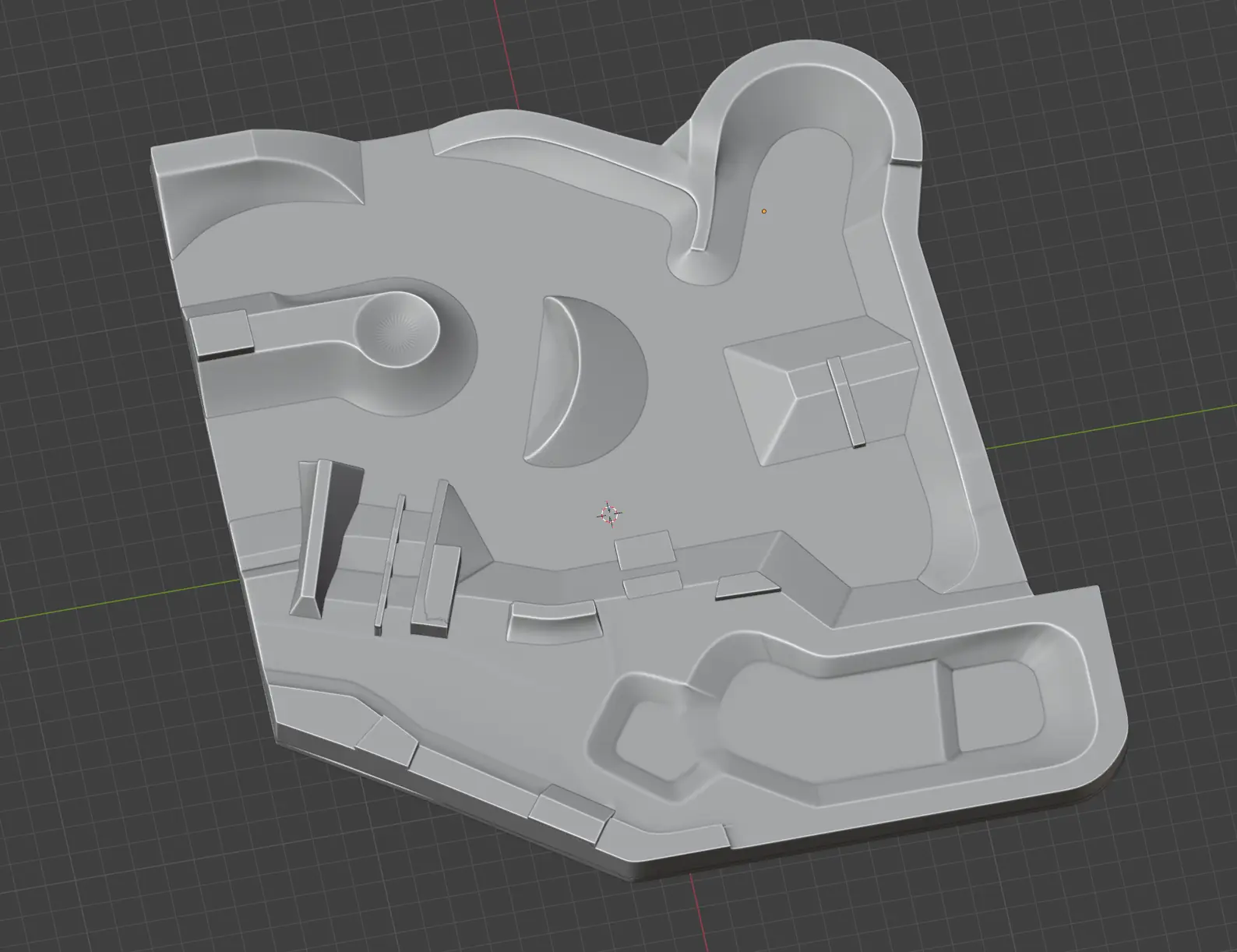Click the 3D cursor crosshair in the viewport
Image resolution: width=1237 pixels, height=952 pixels.
[608, 514]
